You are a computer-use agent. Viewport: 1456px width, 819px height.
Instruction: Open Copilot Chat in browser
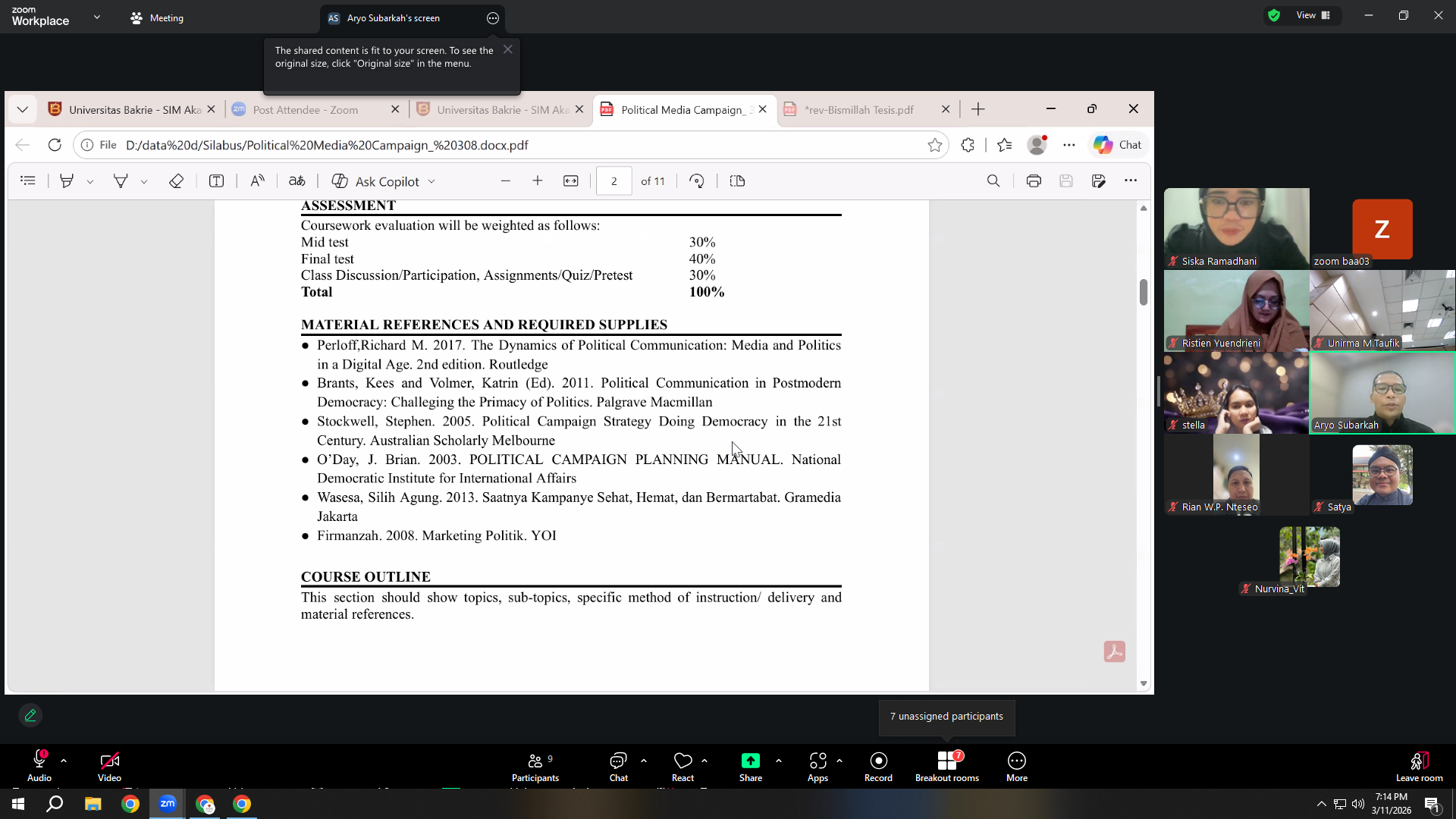(x=1118, y=145)
